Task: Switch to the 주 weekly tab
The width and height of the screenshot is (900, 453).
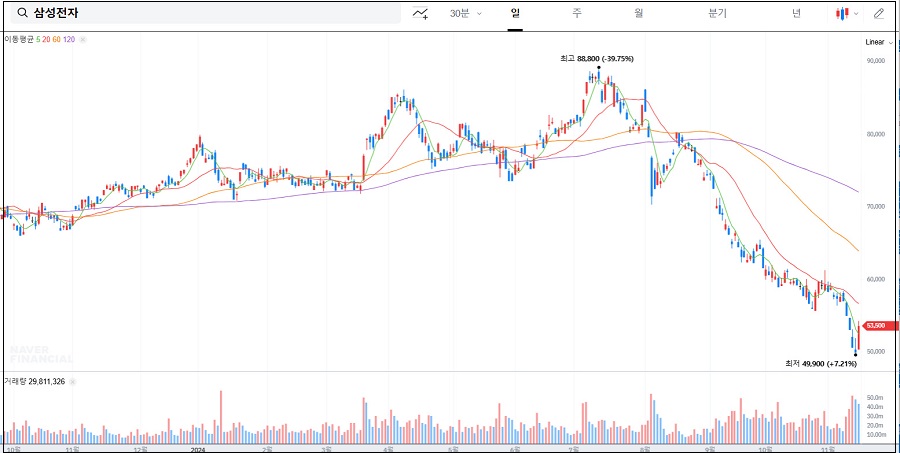Action: (x=576, y=13)
